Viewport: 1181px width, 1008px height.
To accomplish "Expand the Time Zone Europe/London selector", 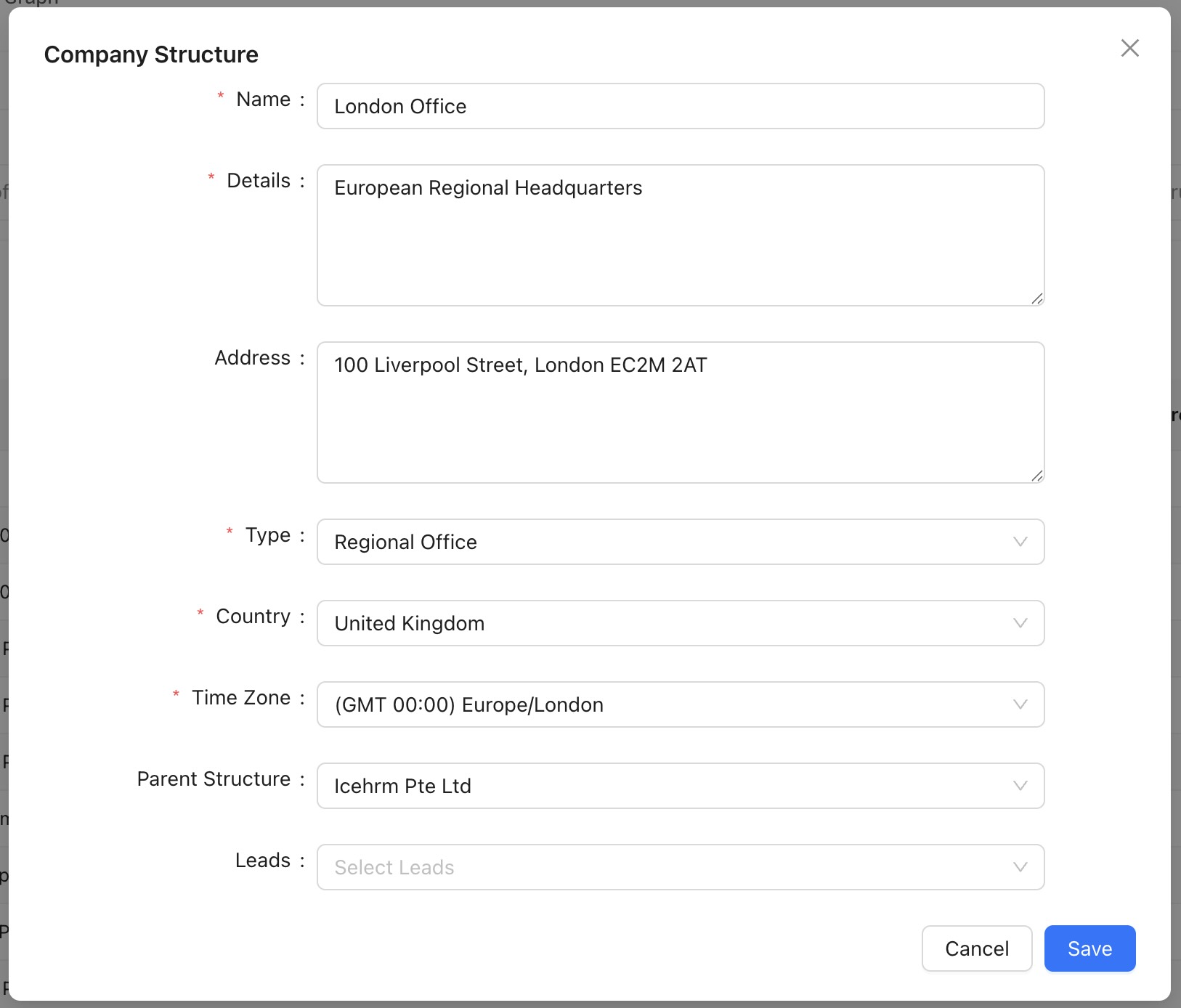I will [x=654, y=704].
